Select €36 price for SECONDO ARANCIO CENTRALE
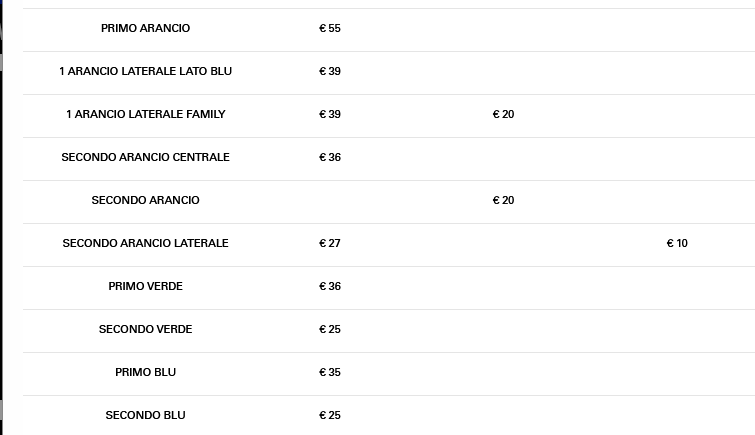Viewport: 755px width, 435px height. pyautogui.click(x=330, y=157)
